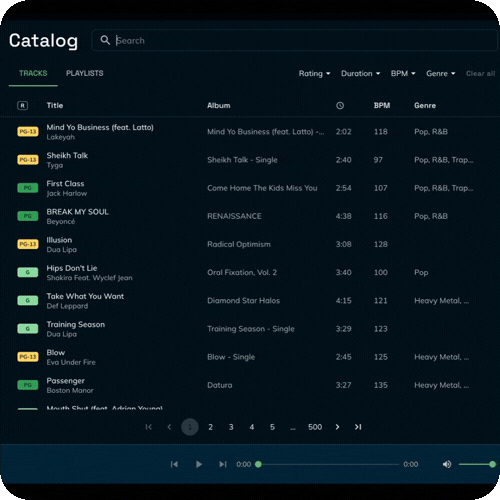Switch to the TRACKS tab
The image size is (500, 500).
click(x=33, y=73)
